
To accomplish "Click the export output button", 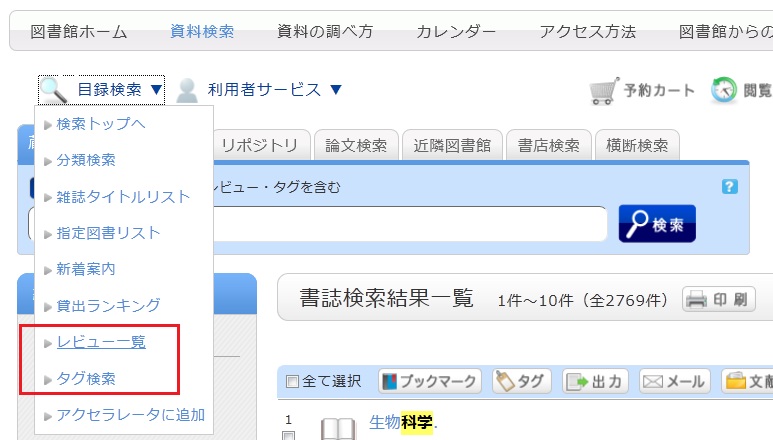I will [x=596, y=381].
